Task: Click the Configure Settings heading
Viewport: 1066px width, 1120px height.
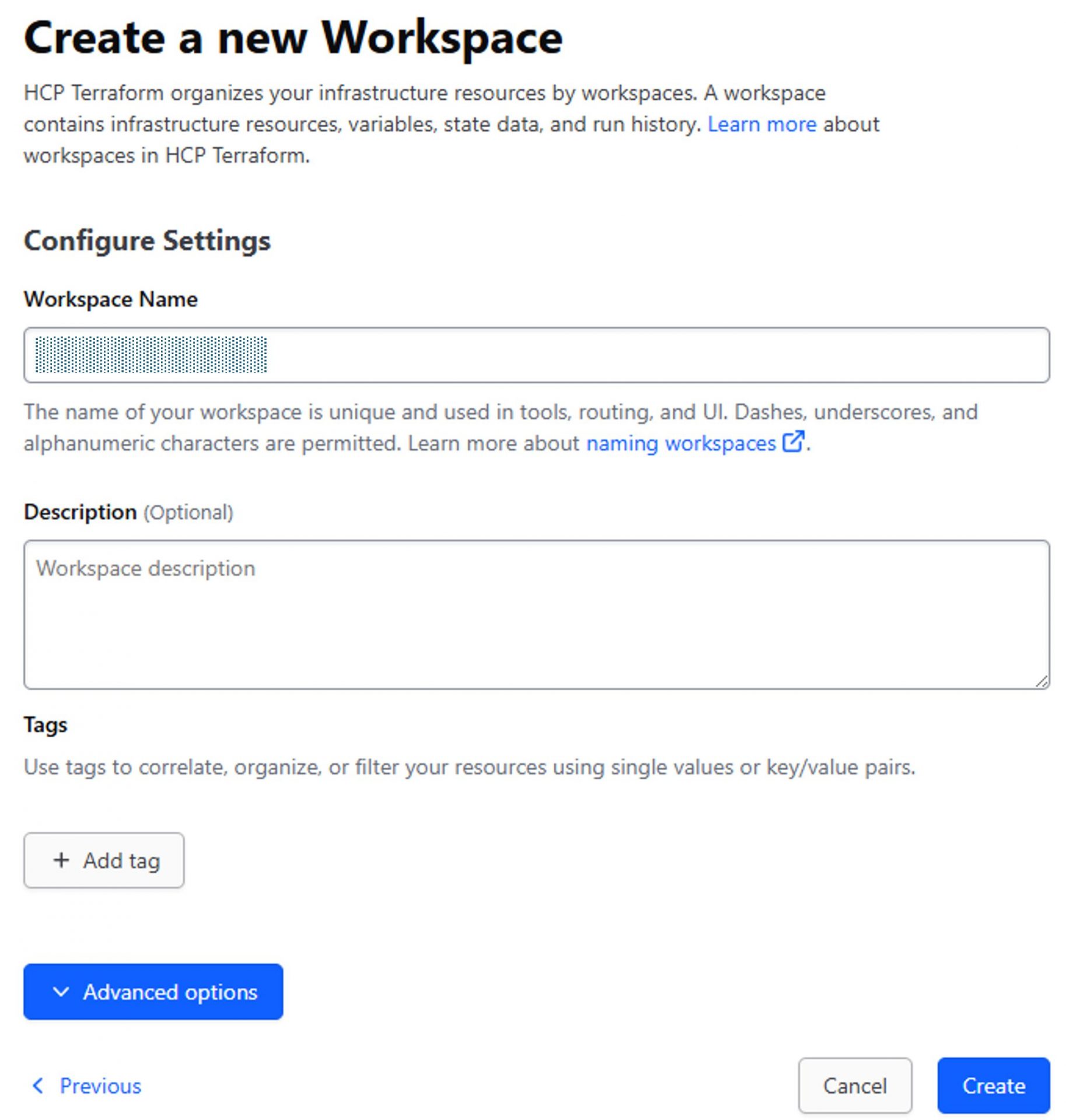Action: click(147, 240)
